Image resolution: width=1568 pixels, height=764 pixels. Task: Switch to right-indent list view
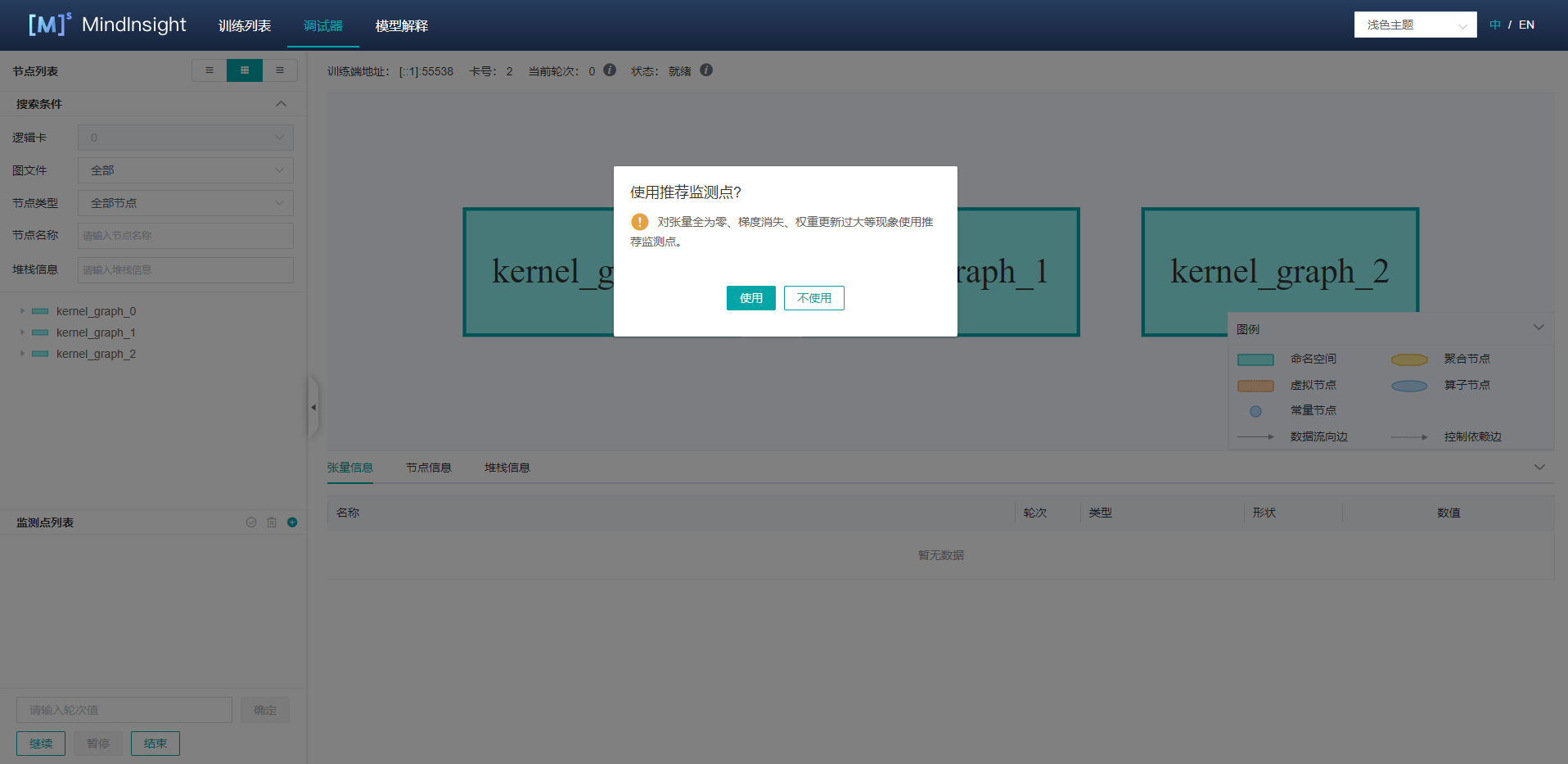[280, 70]
